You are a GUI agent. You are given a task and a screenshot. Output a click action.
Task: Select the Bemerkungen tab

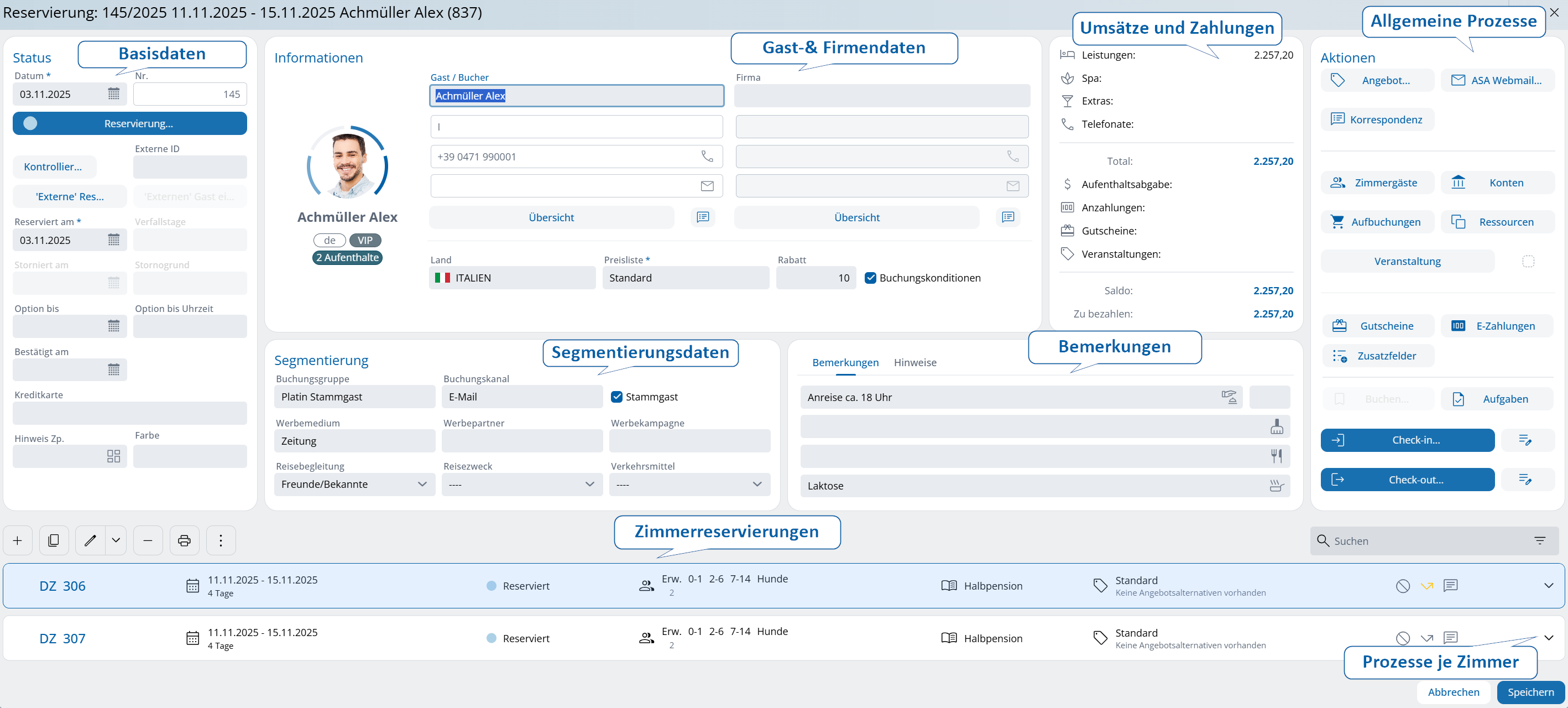(845, 362)
